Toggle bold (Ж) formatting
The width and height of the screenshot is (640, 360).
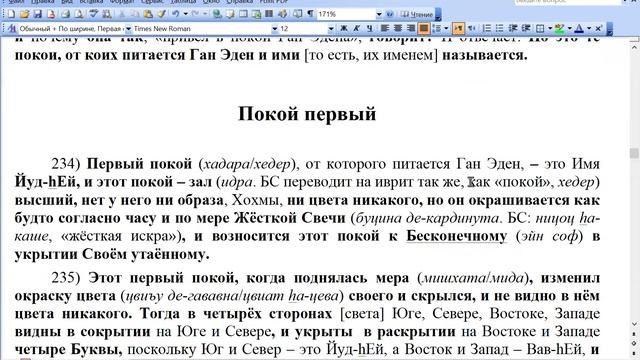tap(344, 29)
